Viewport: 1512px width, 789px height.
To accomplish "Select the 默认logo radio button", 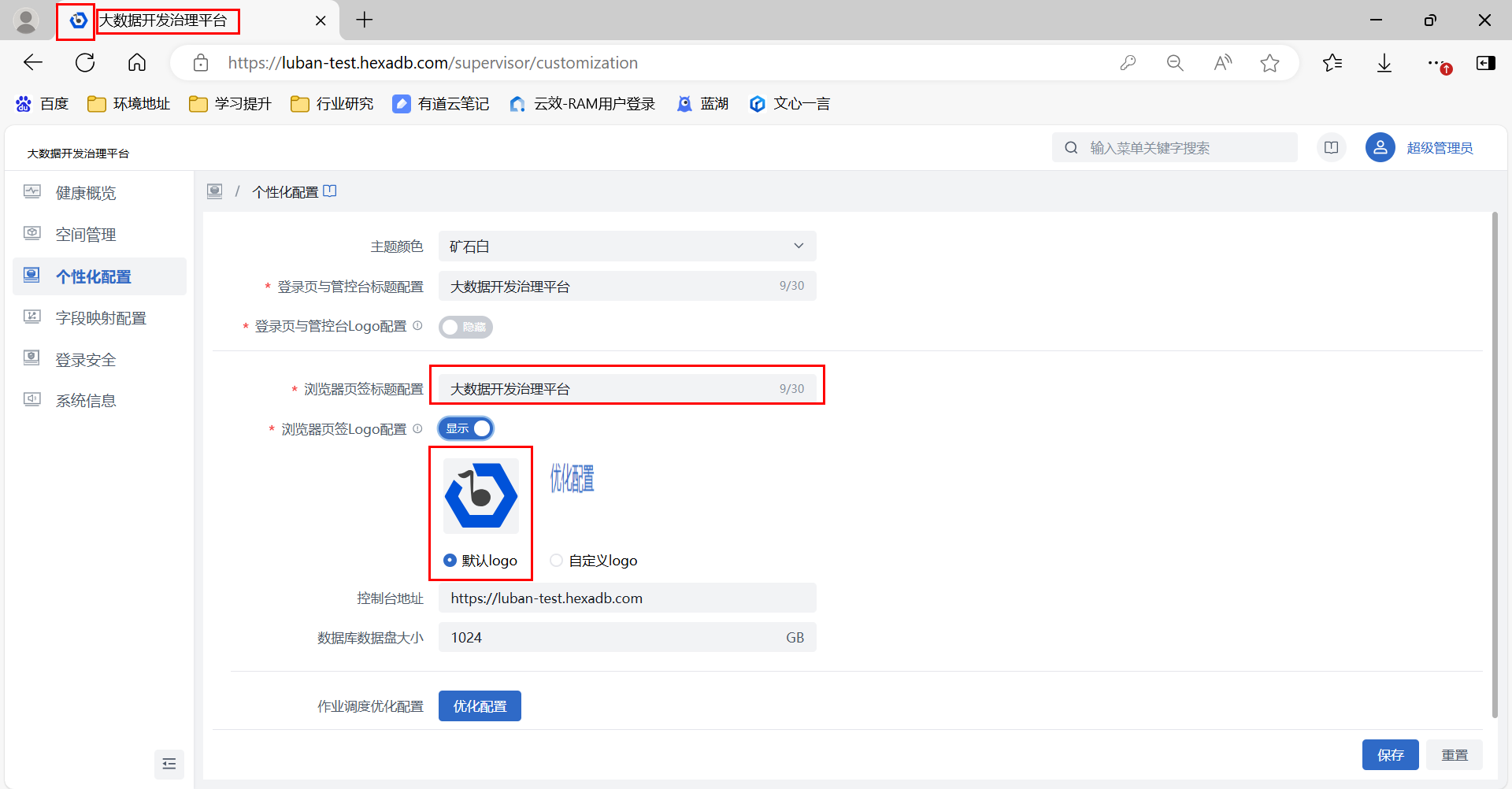I will pos(450,560).
